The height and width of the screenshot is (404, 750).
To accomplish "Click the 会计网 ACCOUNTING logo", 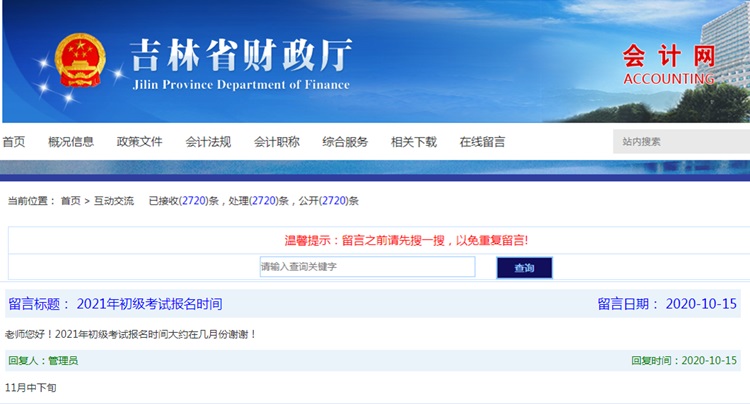I will coord(668,62).
